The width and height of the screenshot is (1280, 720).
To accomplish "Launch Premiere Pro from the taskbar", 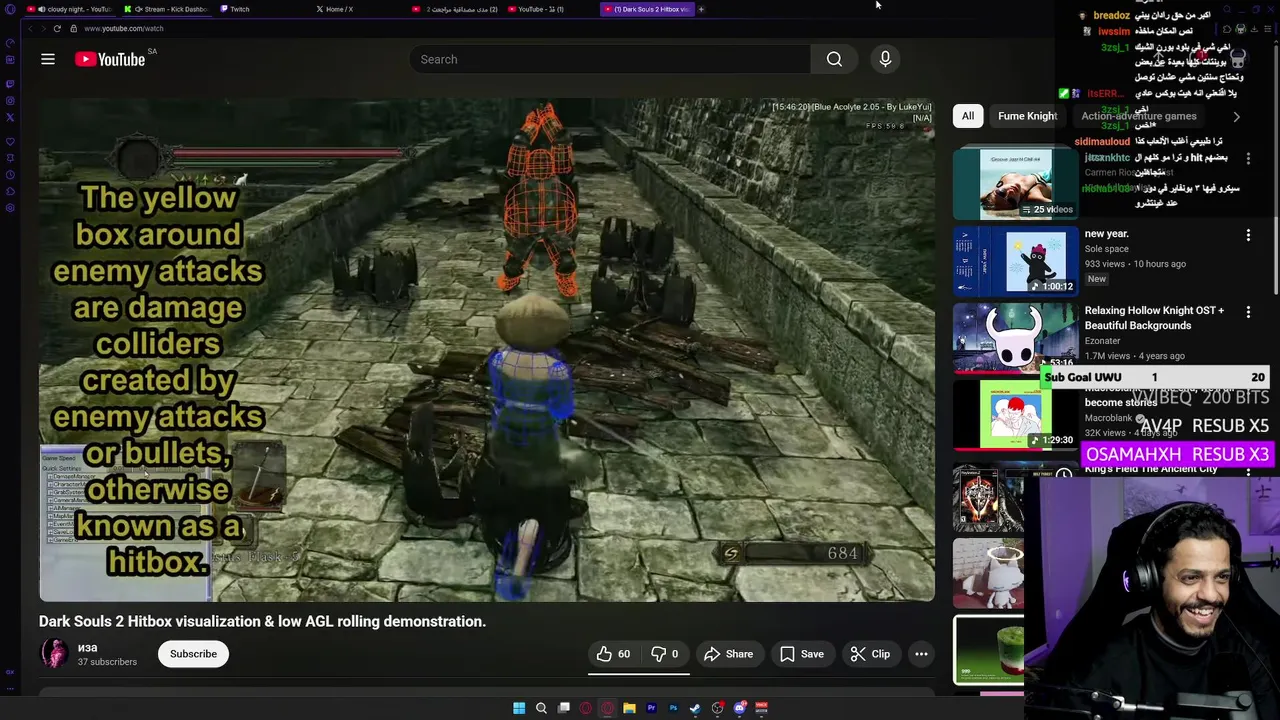I will 651,708.
